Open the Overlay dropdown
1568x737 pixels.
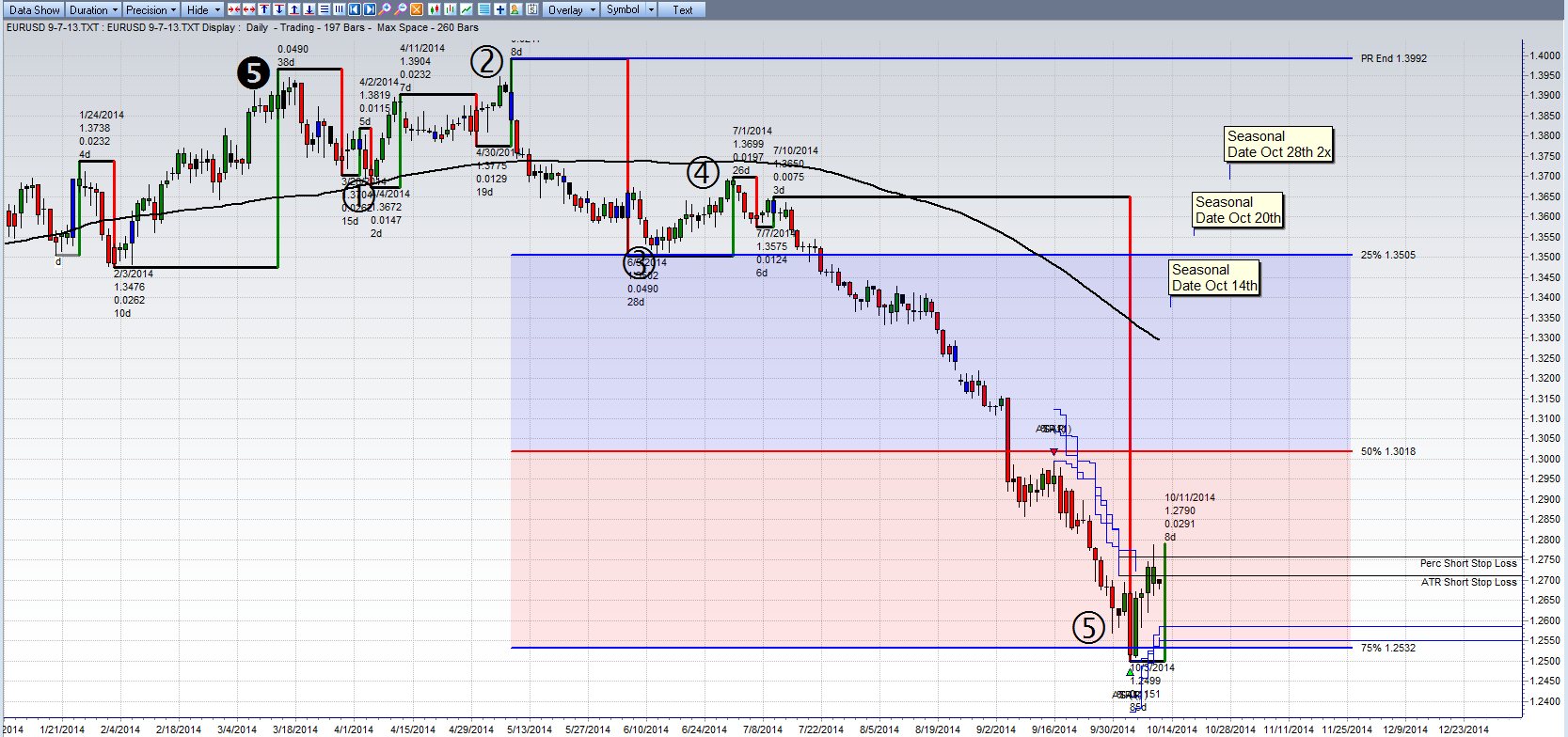pyautogui.click(x=572, y=9)
